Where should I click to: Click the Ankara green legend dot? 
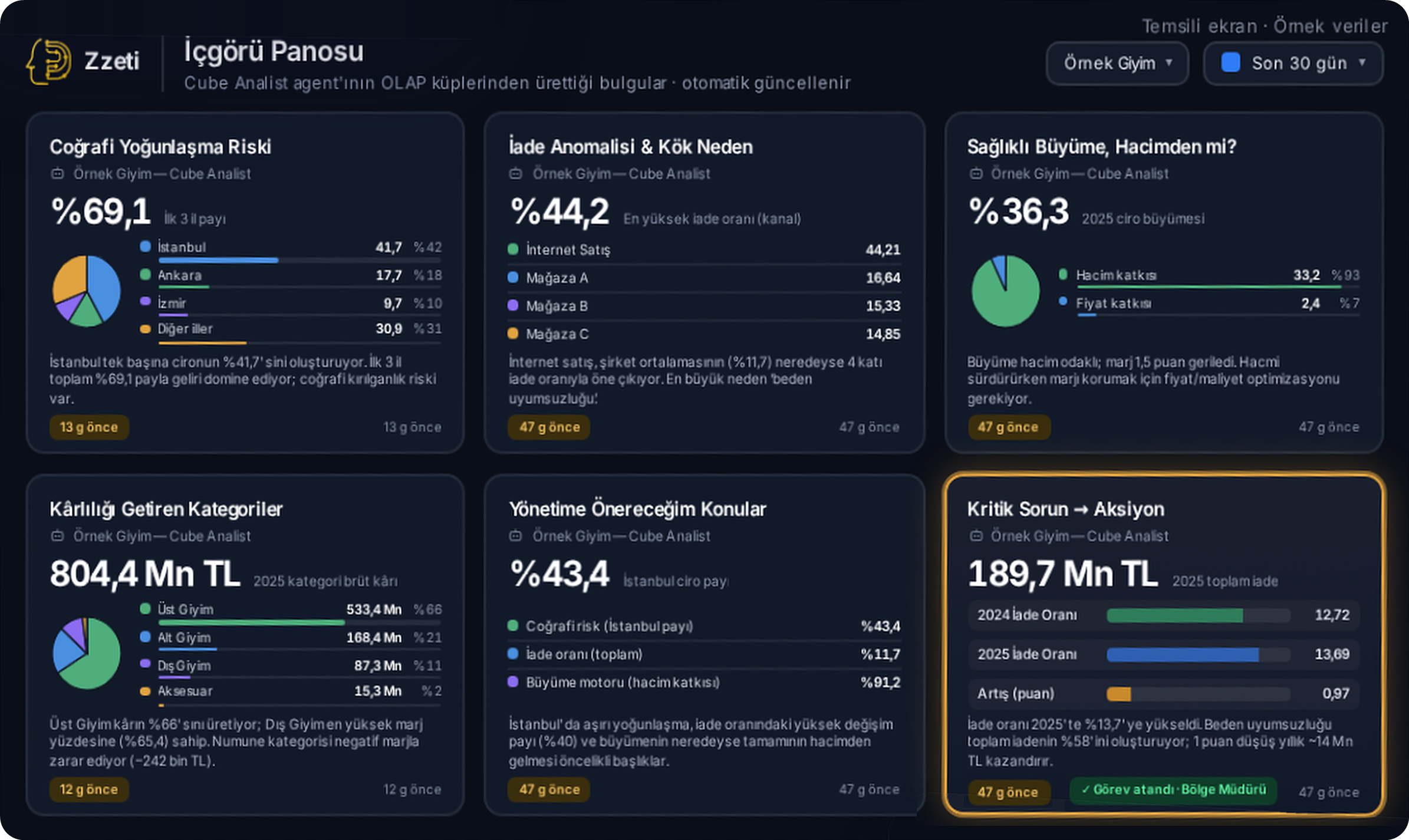pos(145,274)
